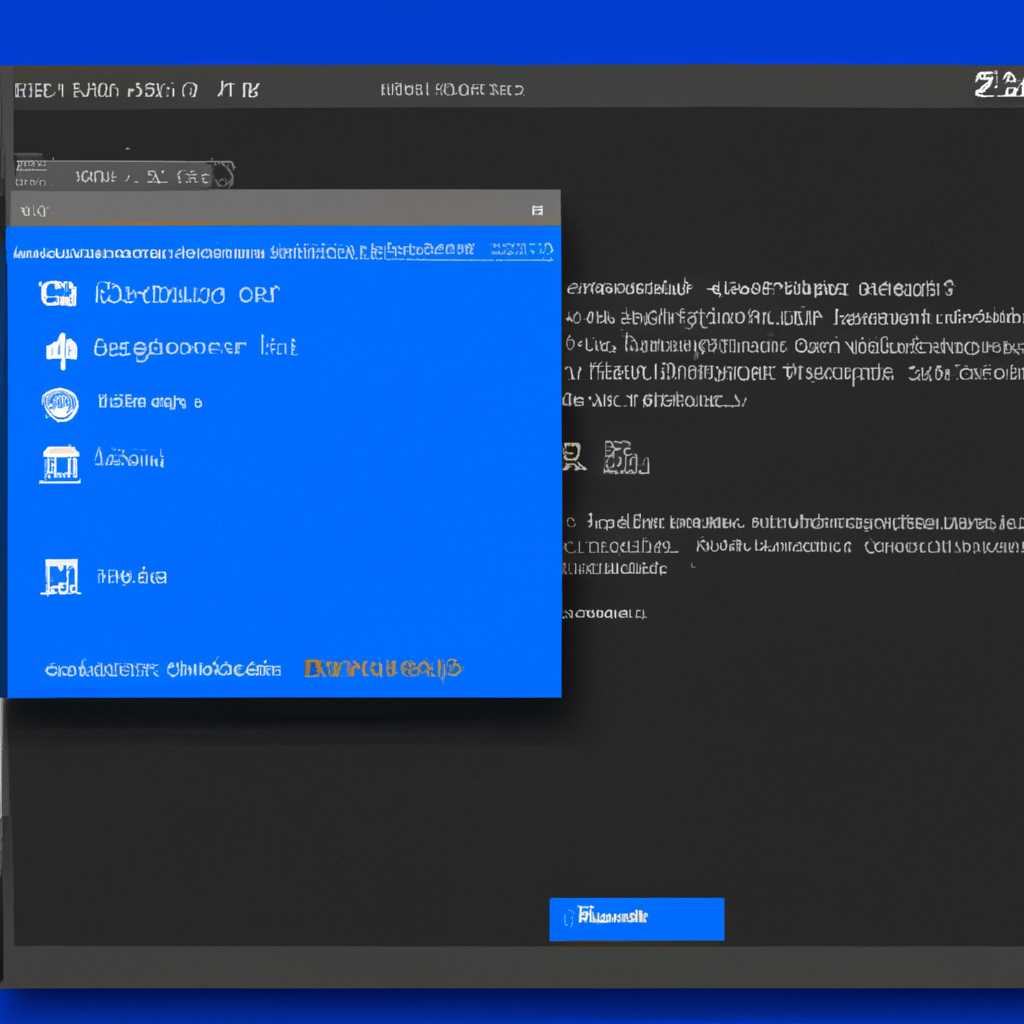
Task: Click the building-like glyph beside the person glyph
Action: pyautogui.click(x=626, y=457)
